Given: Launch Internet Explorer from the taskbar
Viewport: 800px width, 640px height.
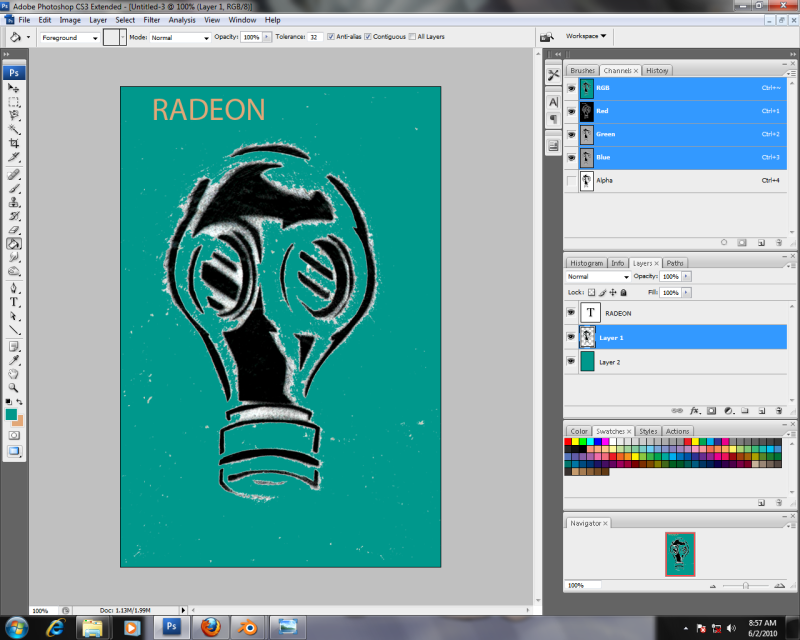Looking at the screenshot, I should 55,627.
